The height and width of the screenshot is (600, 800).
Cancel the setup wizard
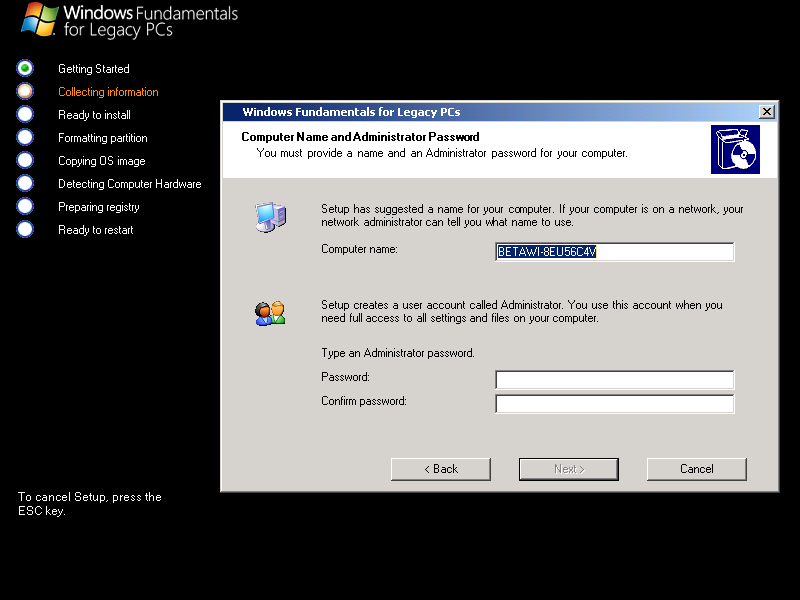coord(696,469)
